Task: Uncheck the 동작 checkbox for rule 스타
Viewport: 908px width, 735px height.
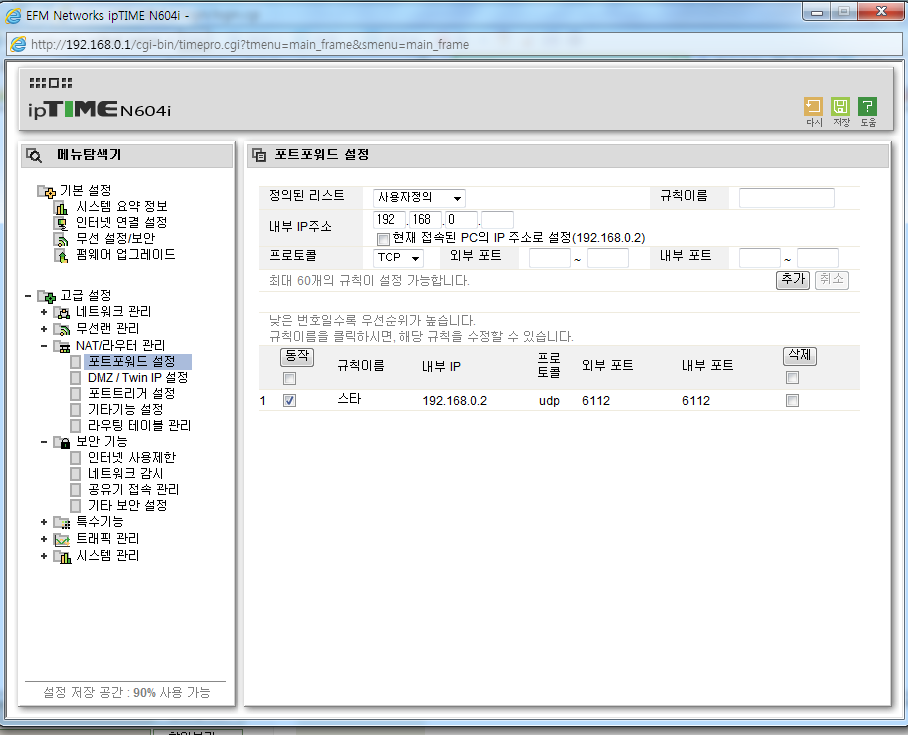Action: tap(290, 400)
